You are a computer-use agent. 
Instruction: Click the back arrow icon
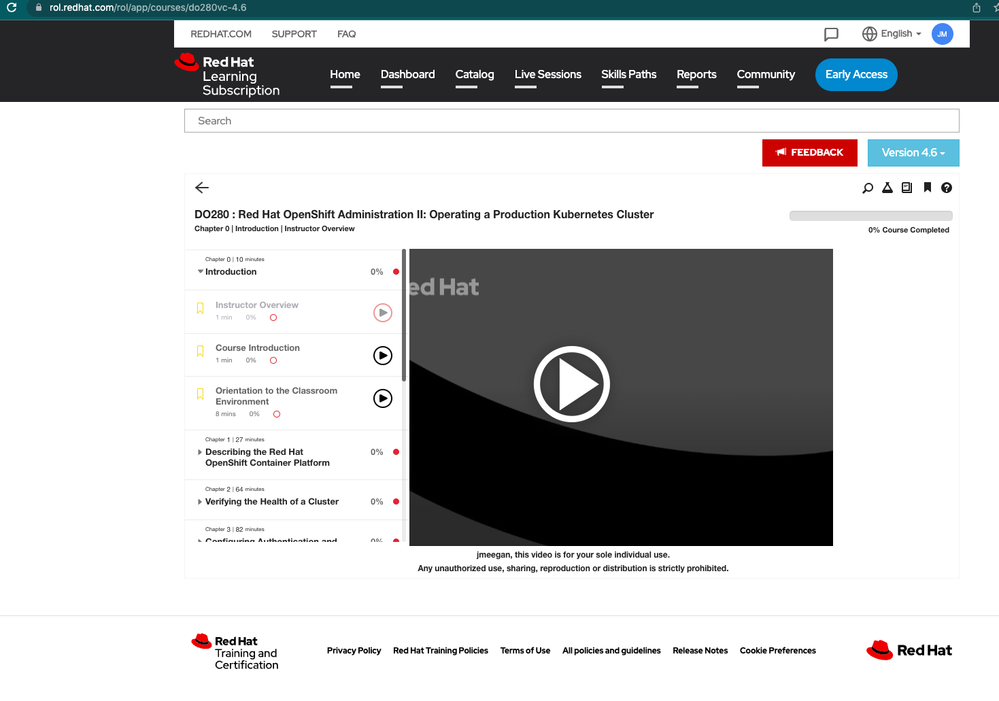[x=202, y=188]
